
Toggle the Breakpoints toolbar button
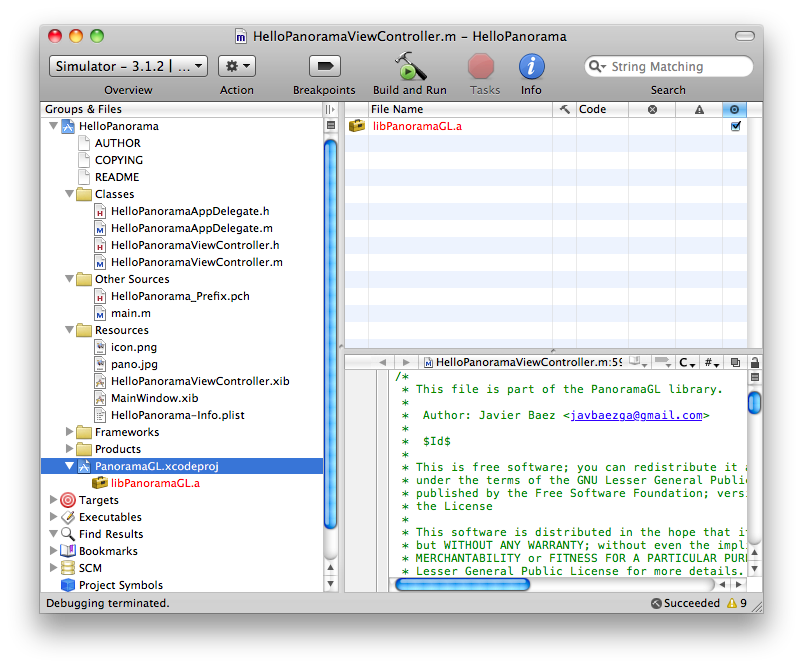click(x=325, y=66)
